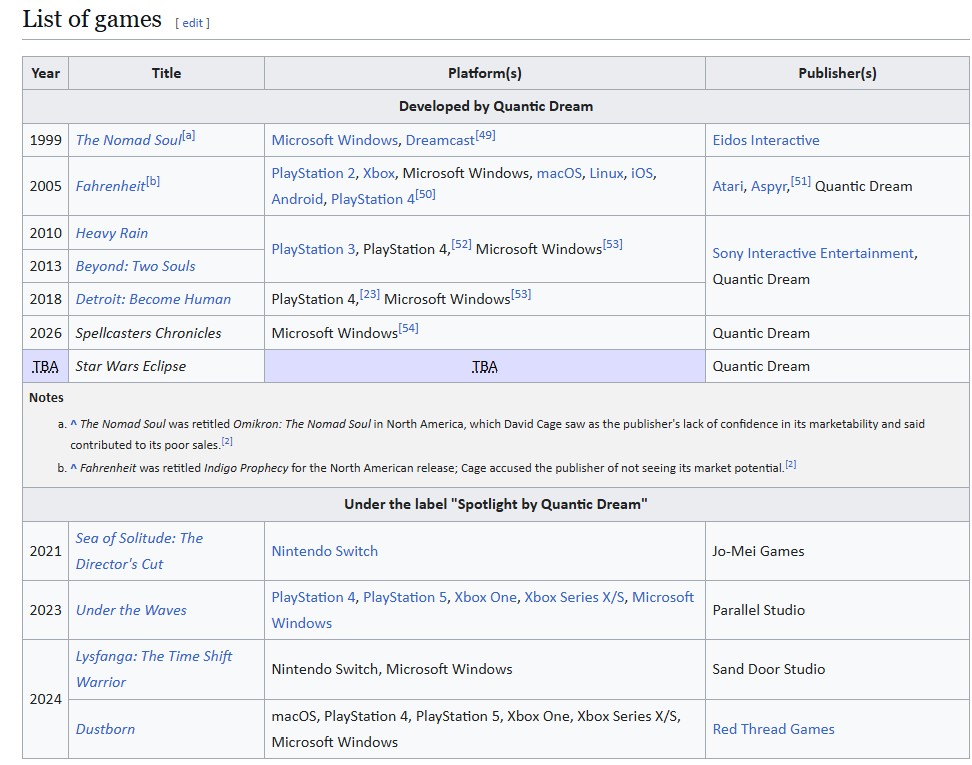Screen dimensions: 972x765
Task: Open Detroit: Become Human article link
Action: click(x=153, y=299)
